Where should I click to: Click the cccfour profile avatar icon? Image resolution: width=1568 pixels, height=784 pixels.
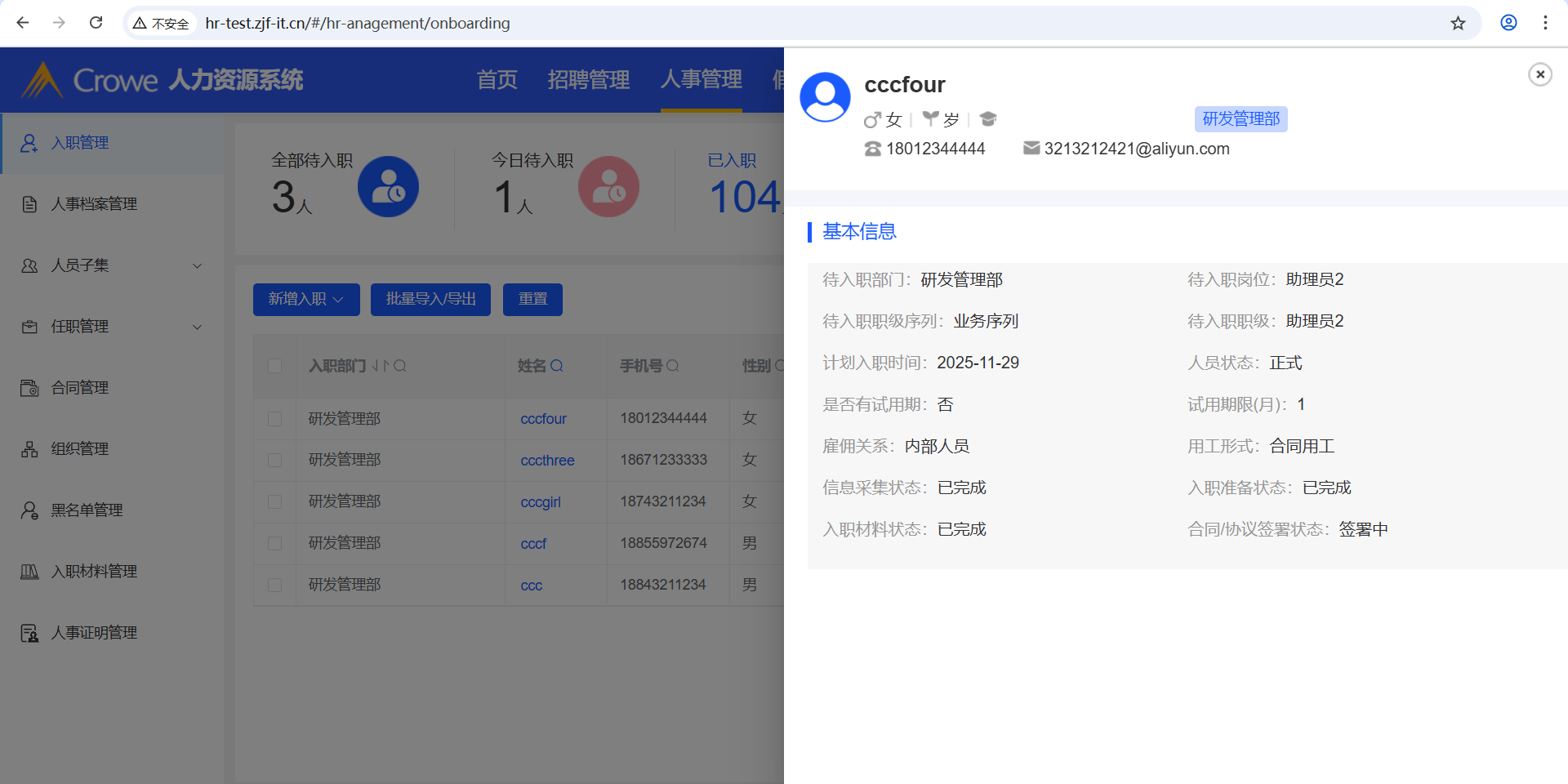(x=825, y=97)
